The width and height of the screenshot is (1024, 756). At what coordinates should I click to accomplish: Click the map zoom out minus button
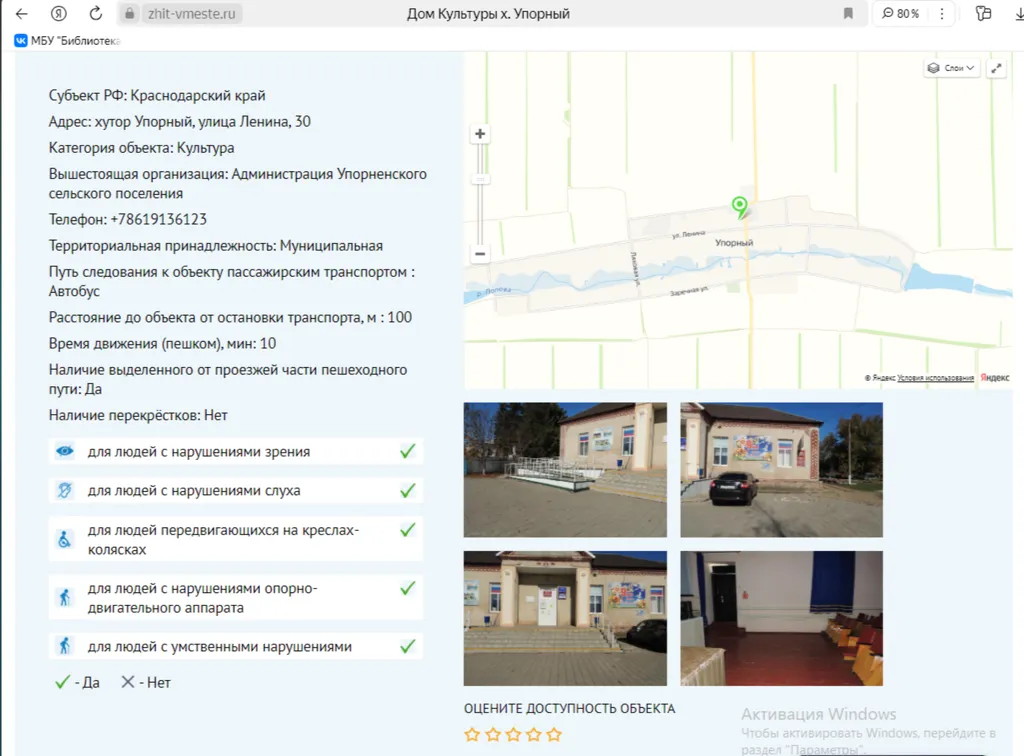[480, 254]
